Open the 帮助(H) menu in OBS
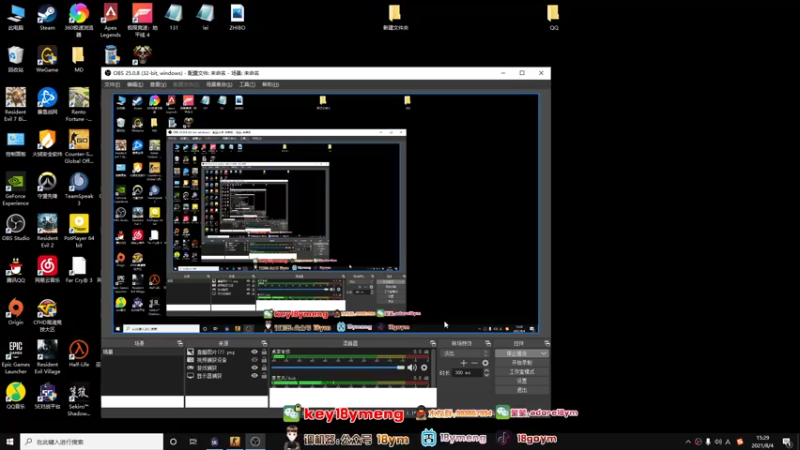The height and width of the screenshot is (450, 800). pyautogui.click(x=270, y=84)
